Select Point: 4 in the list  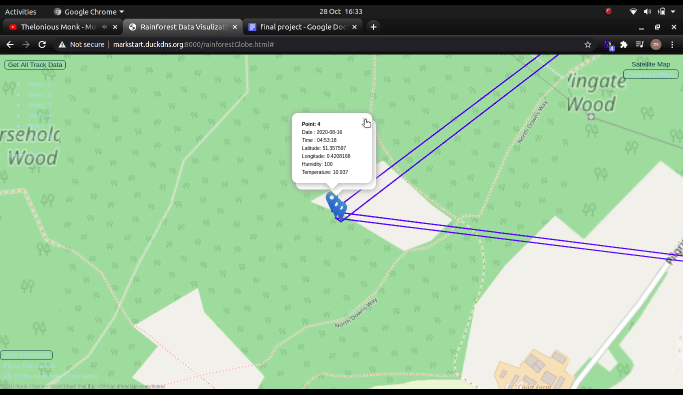pos(40,115)
